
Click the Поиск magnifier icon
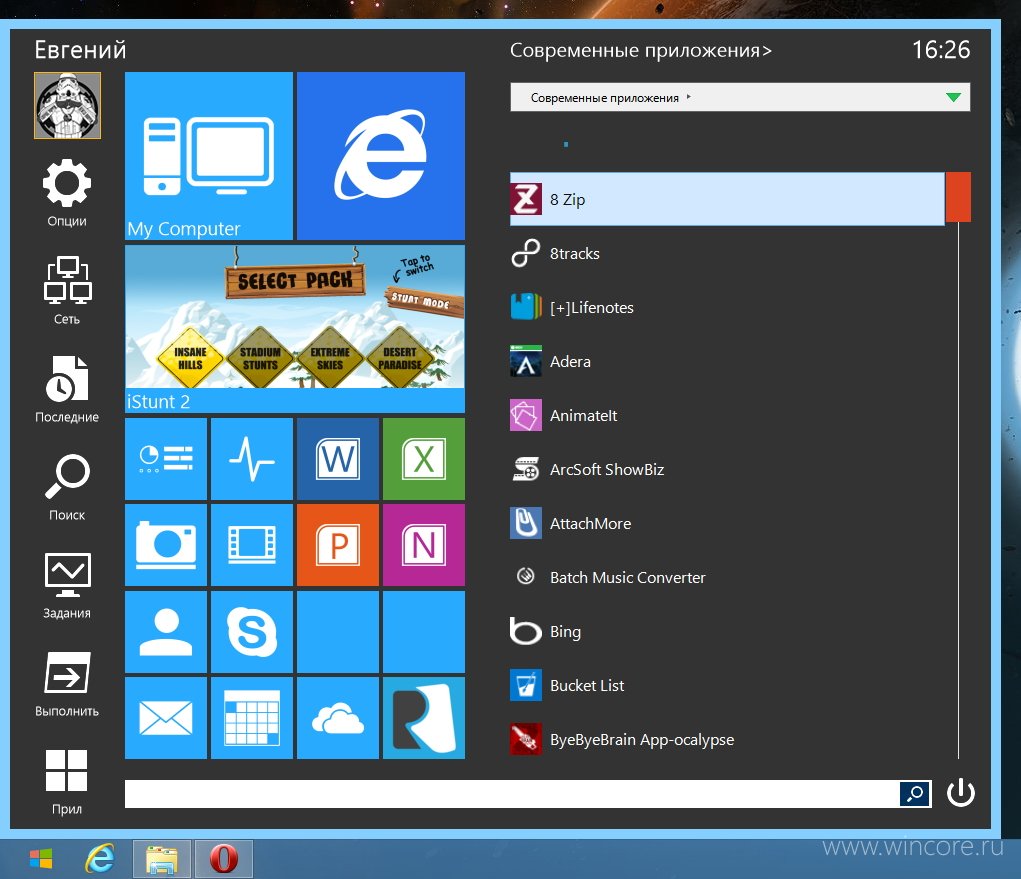(x=67, y=487)
